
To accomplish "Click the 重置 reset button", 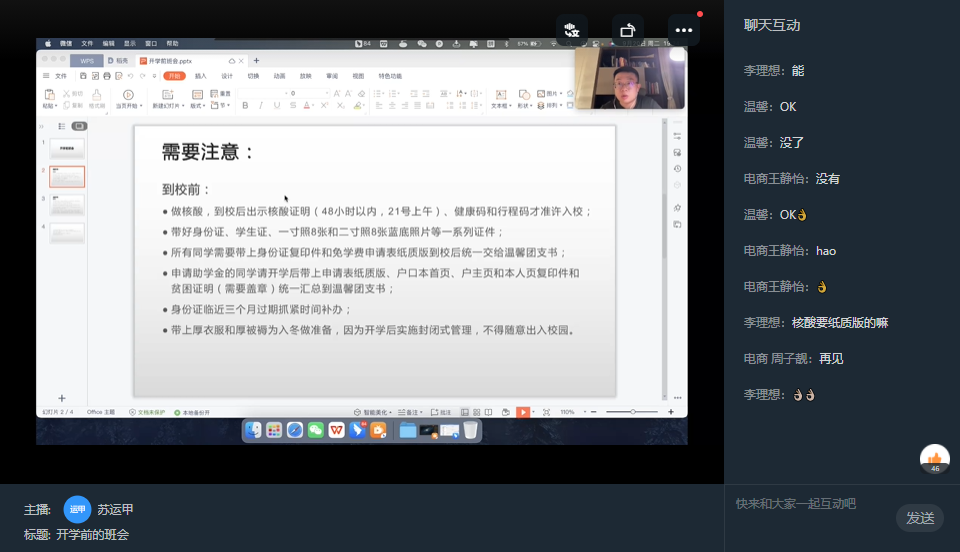I will (x=220, y=94).
